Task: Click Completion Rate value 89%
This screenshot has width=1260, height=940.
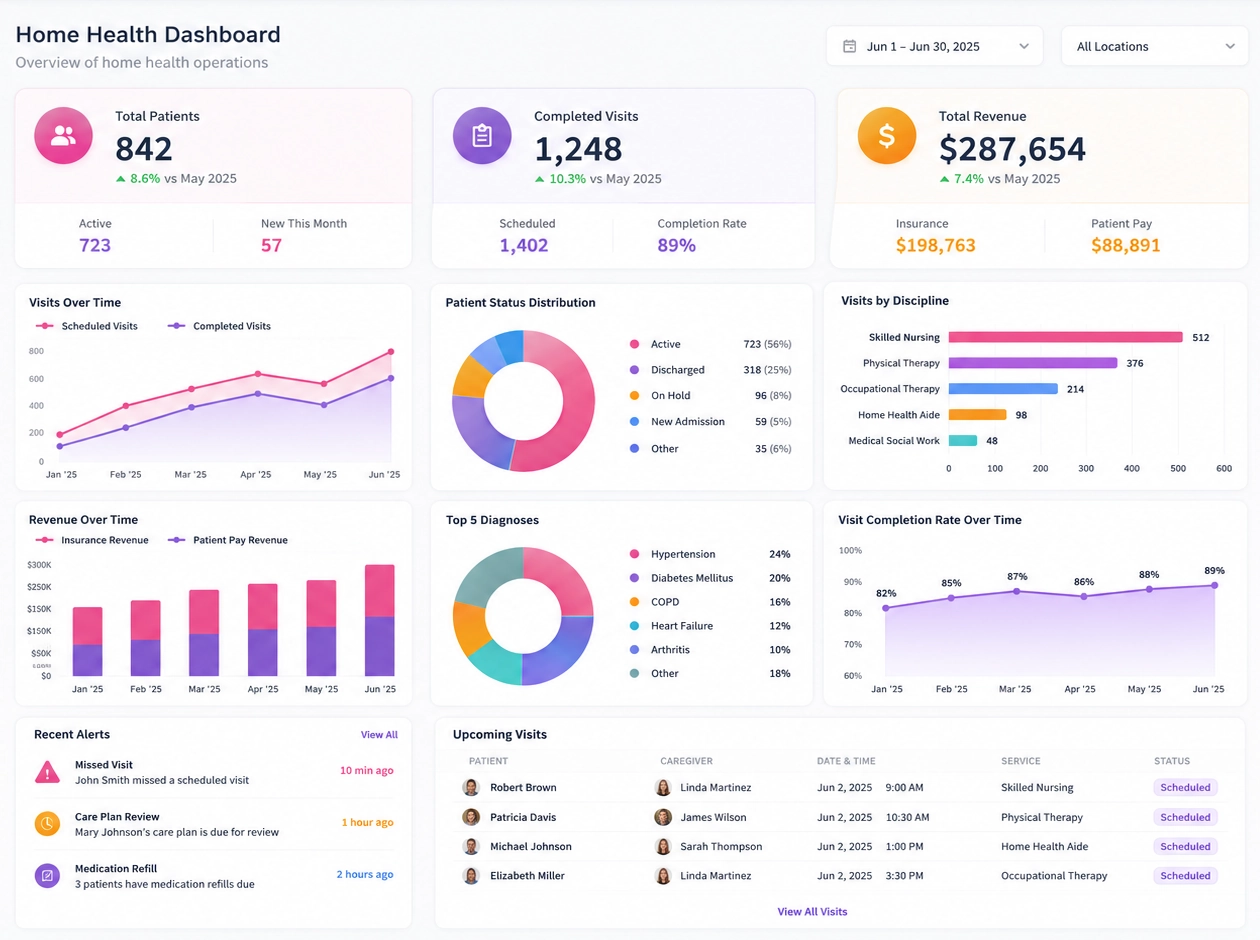Action: pyautogui.click(x=676, y=245)
